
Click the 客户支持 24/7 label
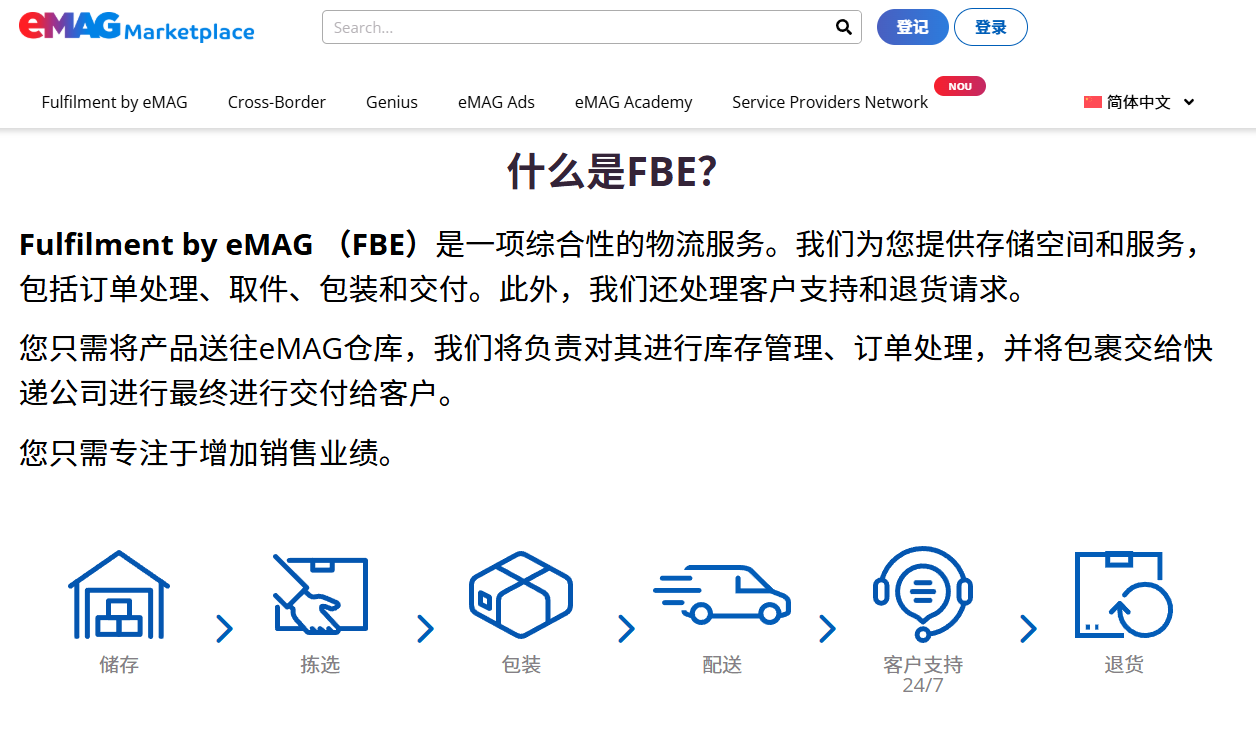[x=923, y=675]
